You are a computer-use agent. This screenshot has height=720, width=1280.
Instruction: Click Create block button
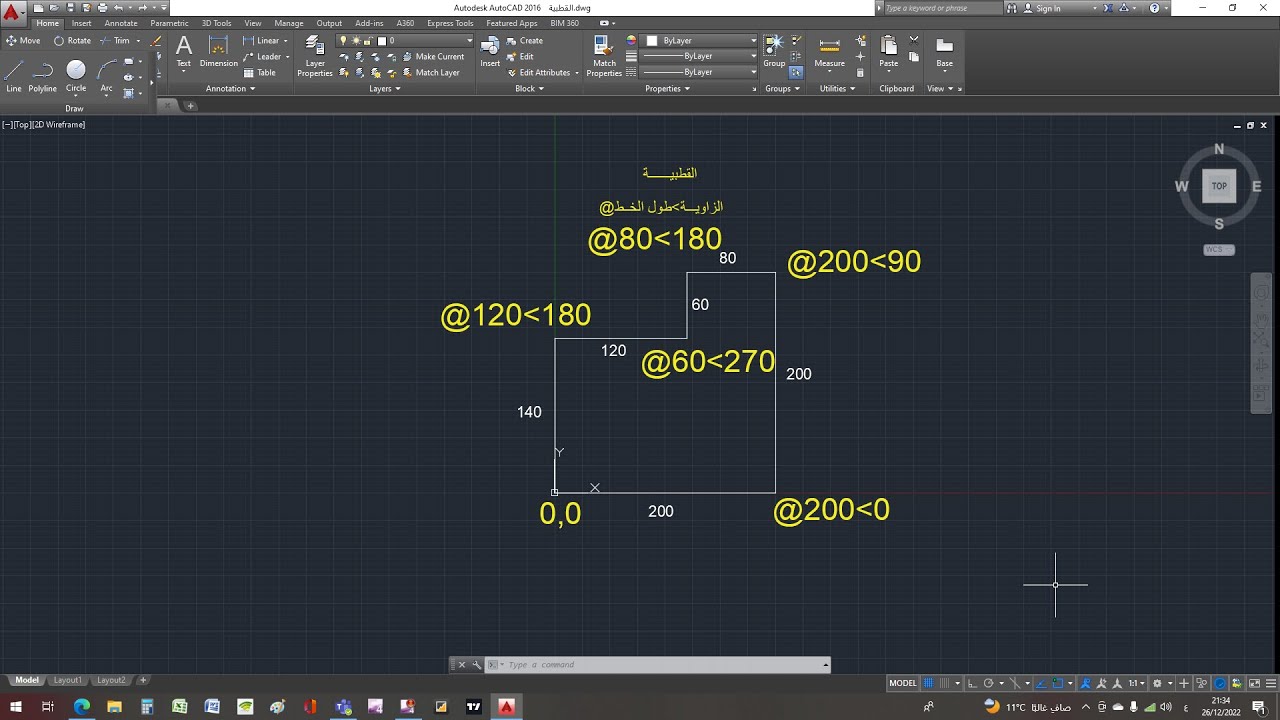524,41
